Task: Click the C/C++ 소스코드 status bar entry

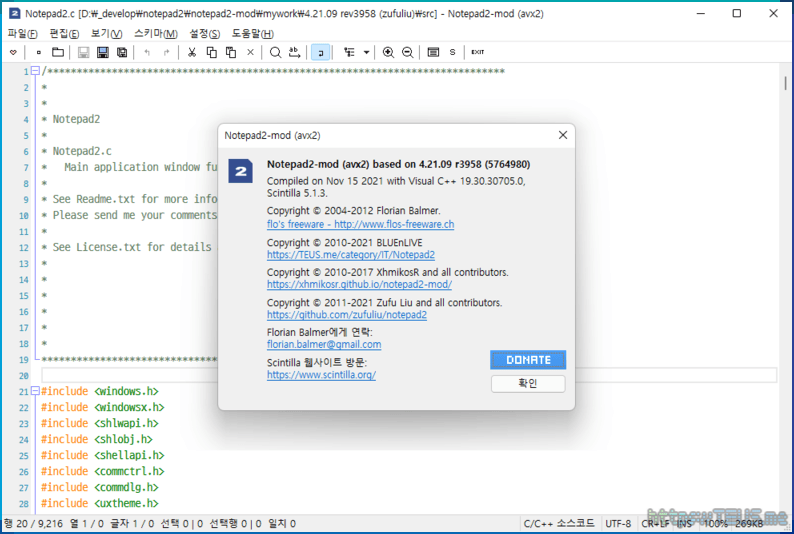Action: coord(560,523)
